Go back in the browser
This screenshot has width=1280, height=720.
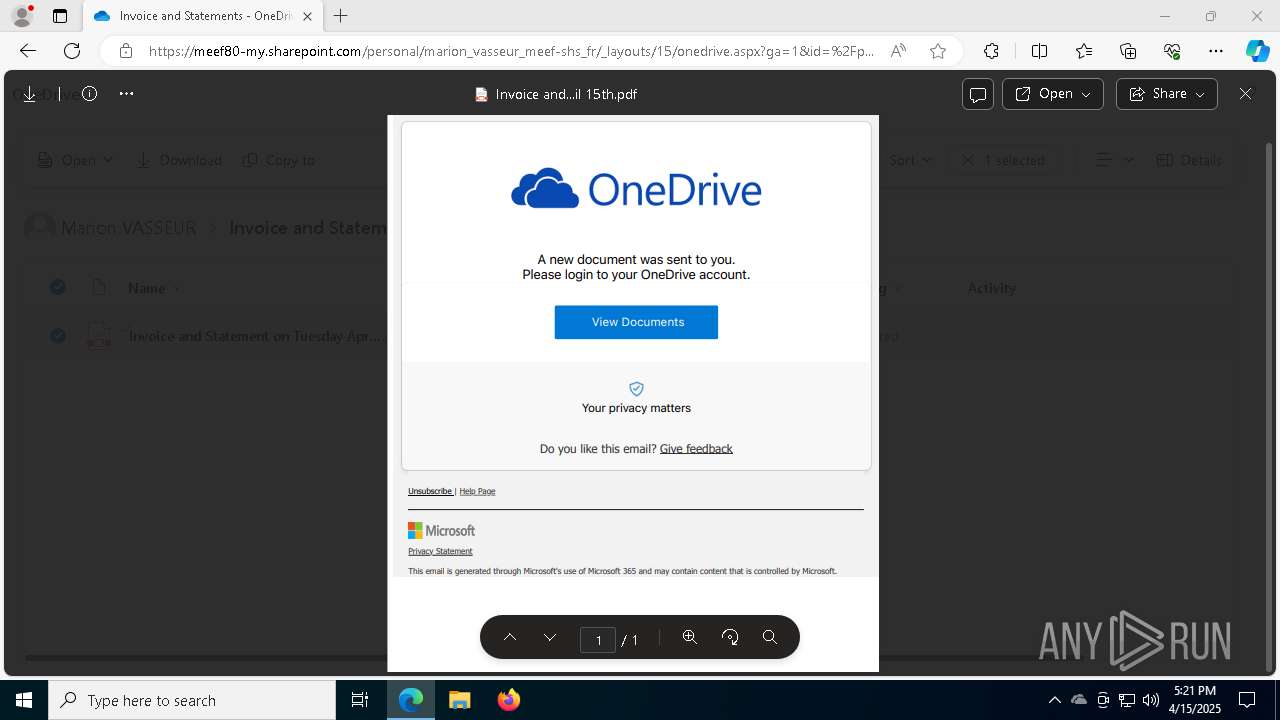[x=28, y=51]
